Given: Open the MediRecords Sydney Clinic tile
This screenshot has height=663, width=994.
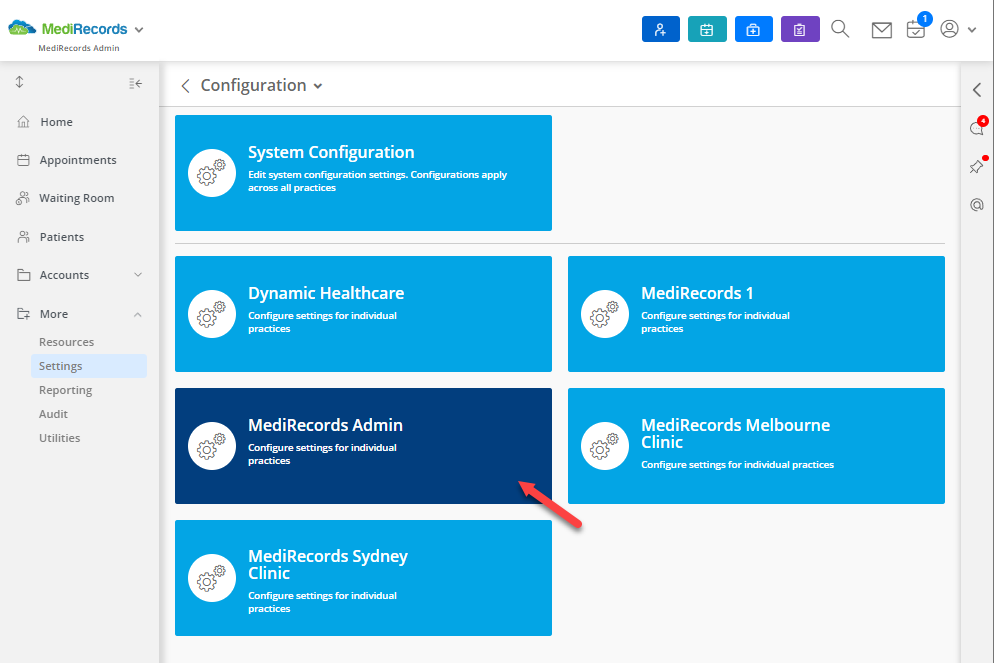Looking at the screenshot, I should point(363,578).
